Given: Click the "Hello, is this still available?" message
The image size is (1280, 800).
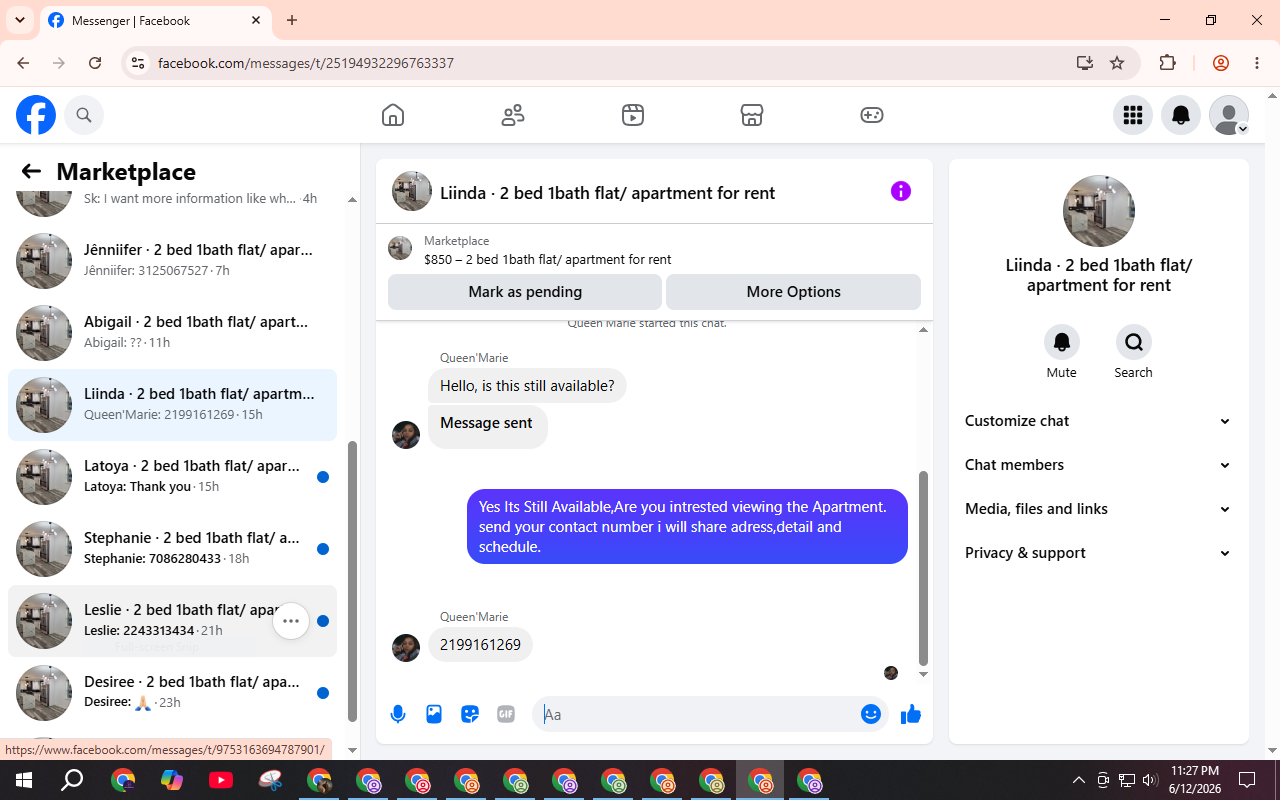Looking at the screenshot, I should click(x=527, y=386).
